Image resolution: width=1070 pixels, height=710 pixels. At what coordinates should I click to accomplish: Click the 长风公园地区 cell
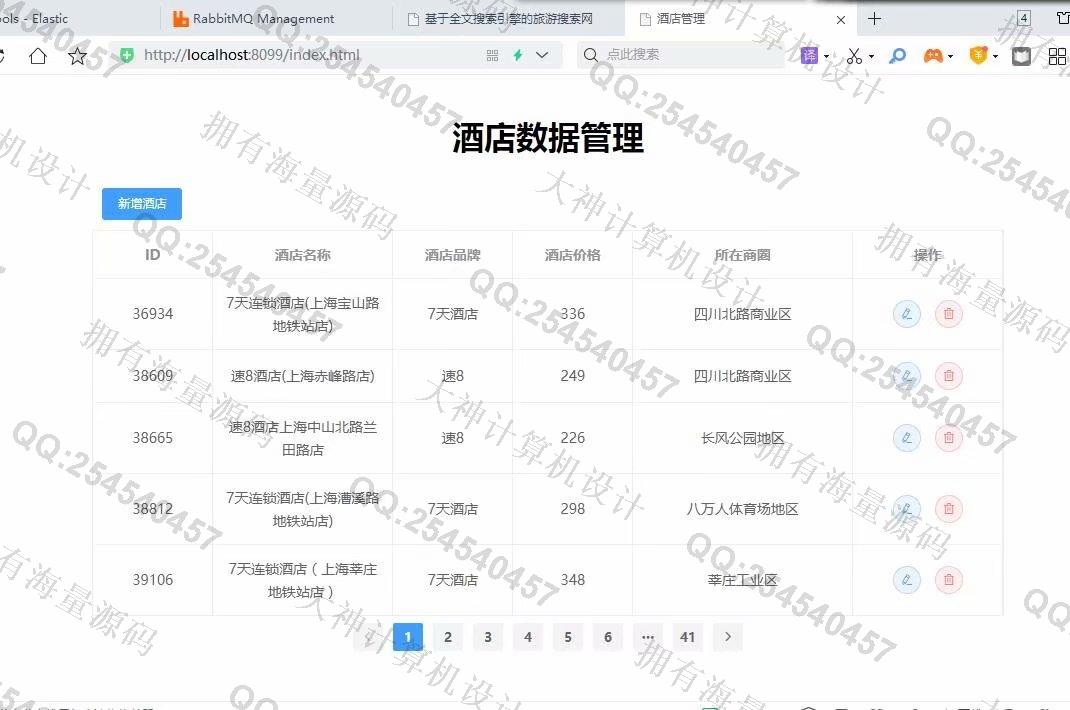pyautogui.click(x=742, y=438)
